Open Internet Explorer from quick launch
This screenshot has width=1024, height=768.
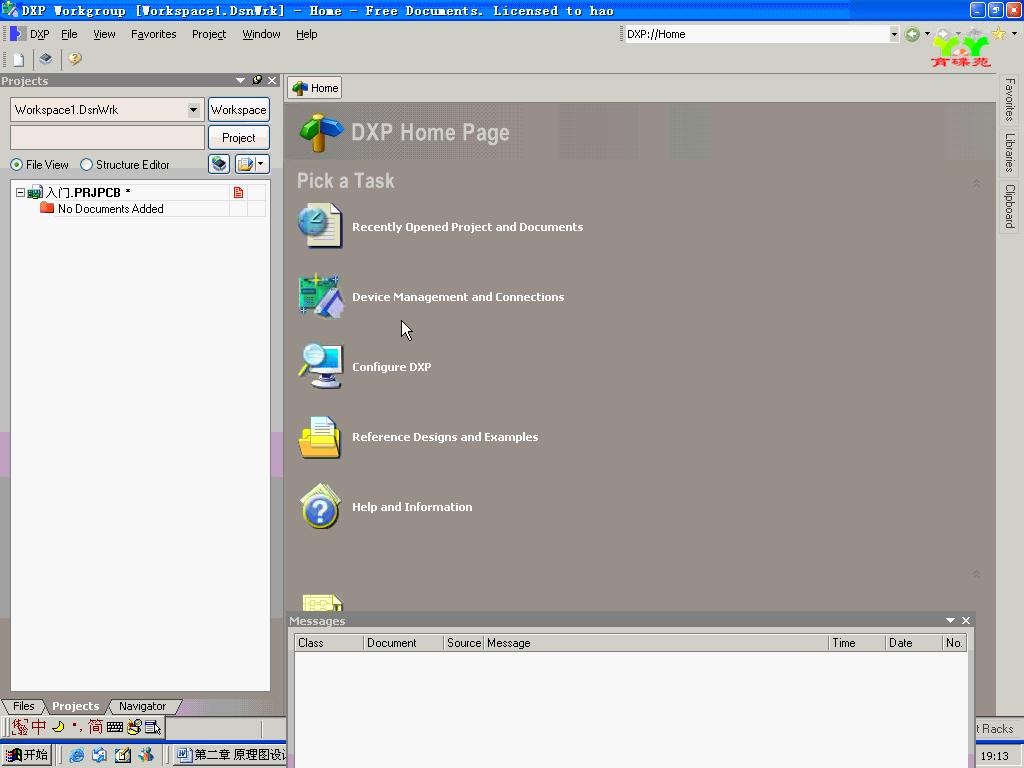[x=76, y=755]
